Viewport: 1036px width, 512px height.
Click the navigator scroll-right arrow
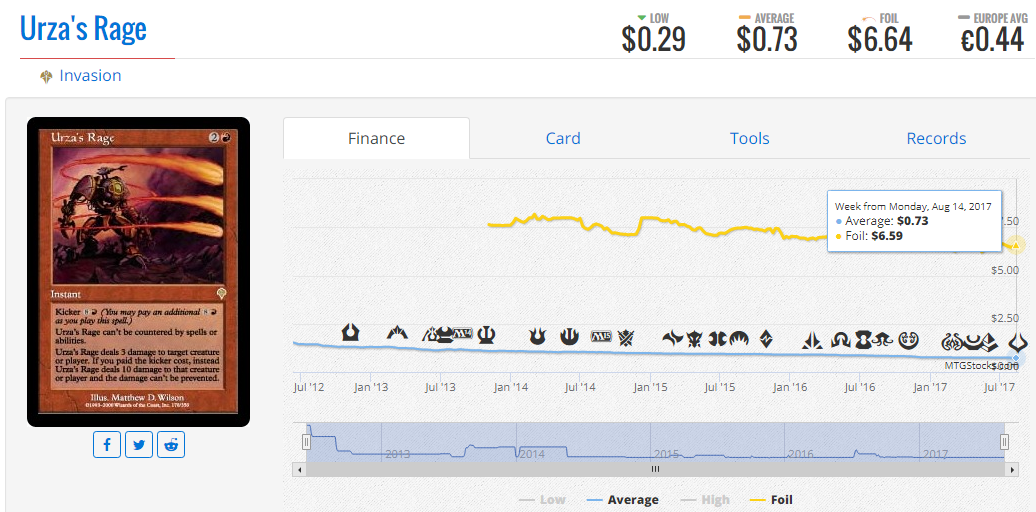click(x=1012, y=469)
